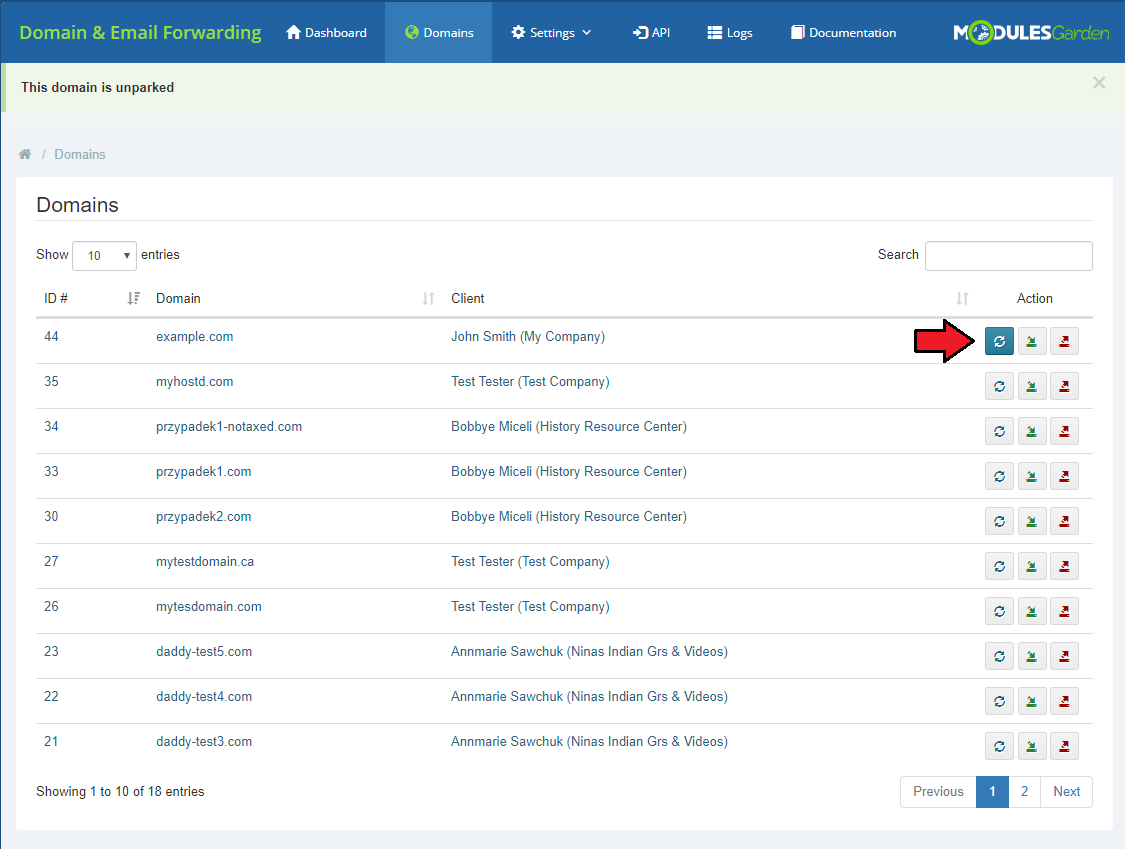The height and width of the screenshot is (849, 1125).
Task: Open daddy-test5.com domain link
Action: pyautogui.click(x=204, y=652)
